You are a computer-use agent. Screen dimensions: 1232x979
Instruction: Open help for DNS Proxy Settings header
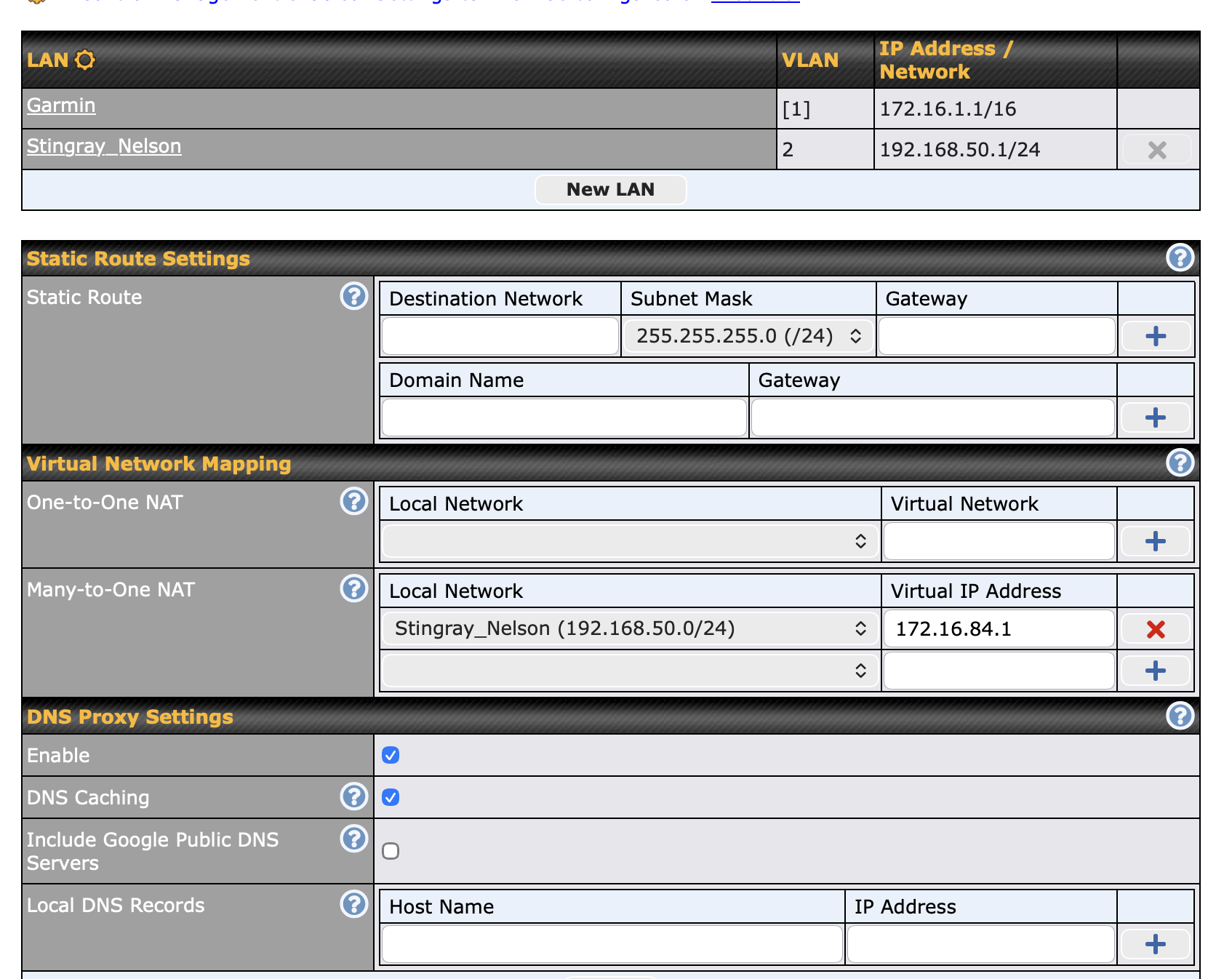(1180, 716)
